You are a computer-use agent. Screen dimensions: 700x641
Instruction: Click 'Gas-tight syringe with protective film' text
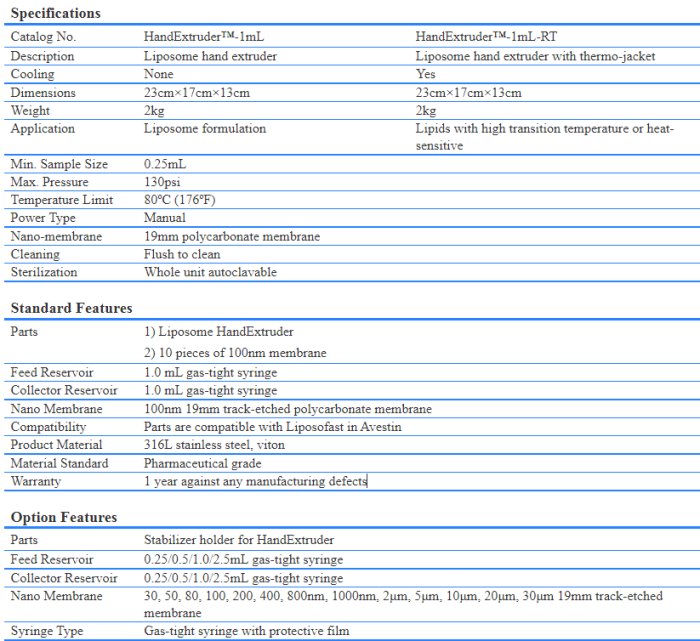[x=247, y=631]
